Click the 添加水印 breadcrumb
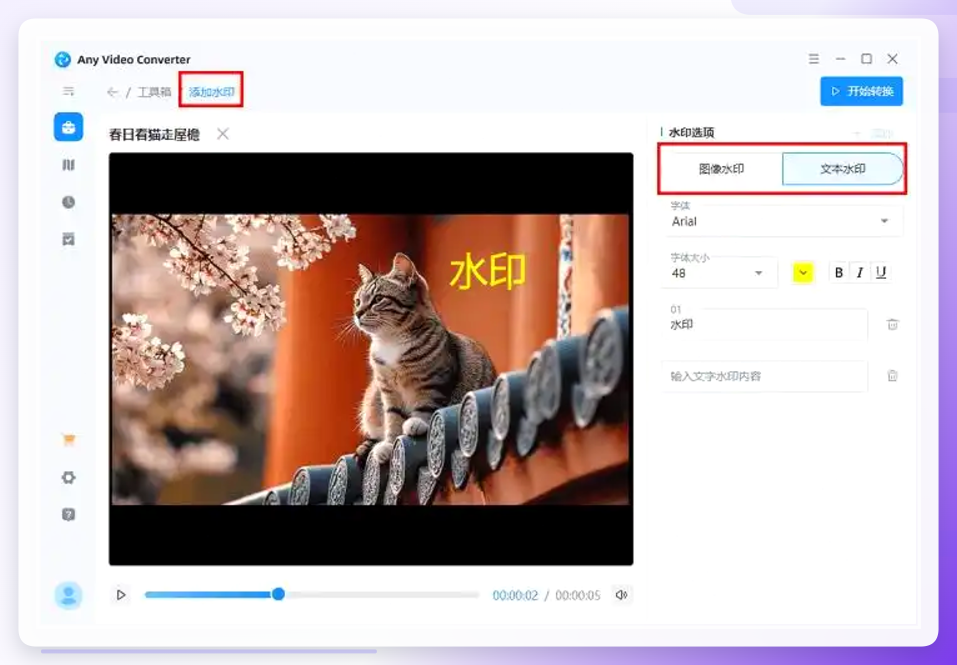 pyautogui.click(x=211, y=92)
